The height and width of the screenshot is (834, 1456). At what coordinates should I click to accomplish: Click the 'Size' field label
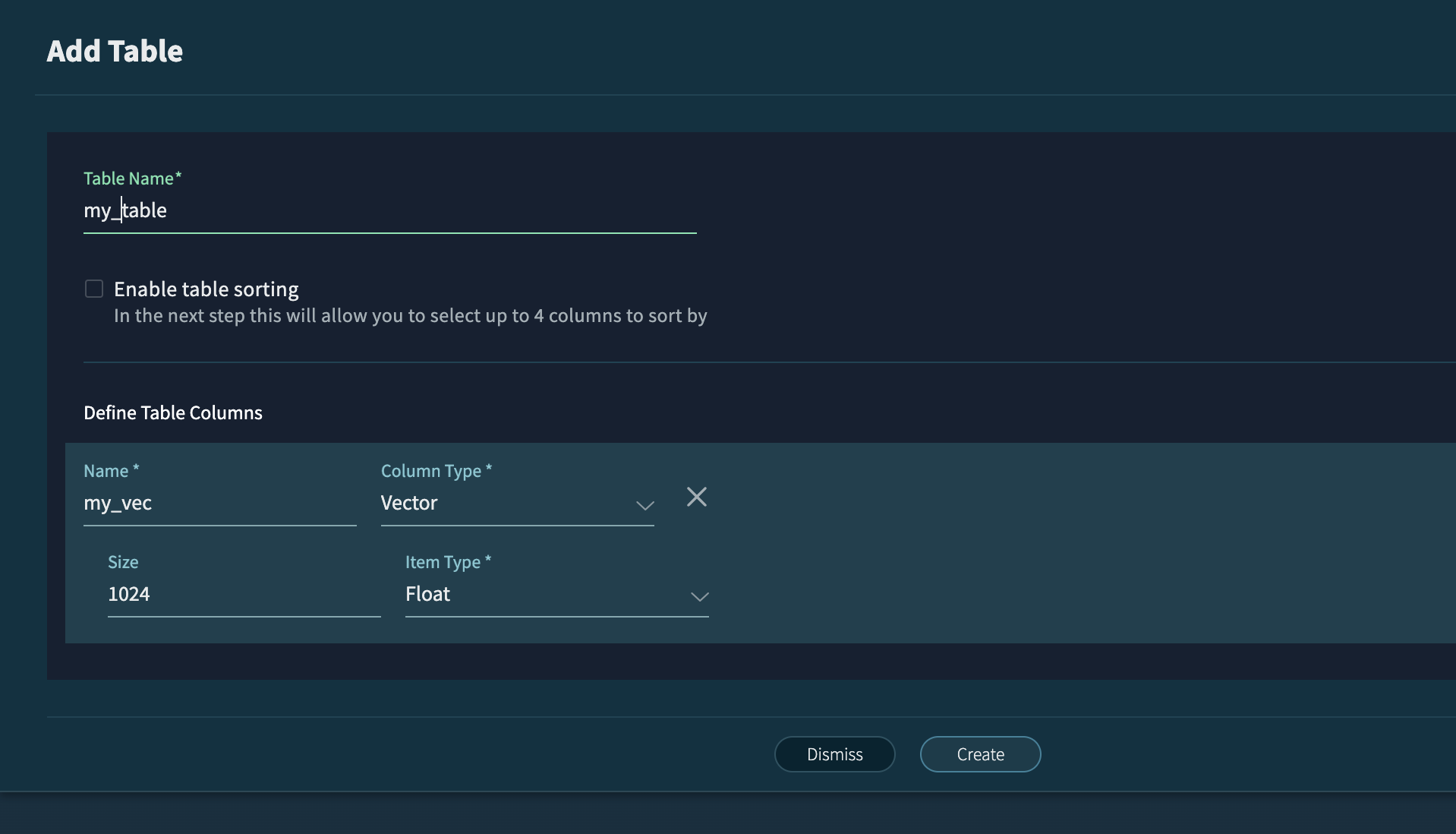[123, 562]
